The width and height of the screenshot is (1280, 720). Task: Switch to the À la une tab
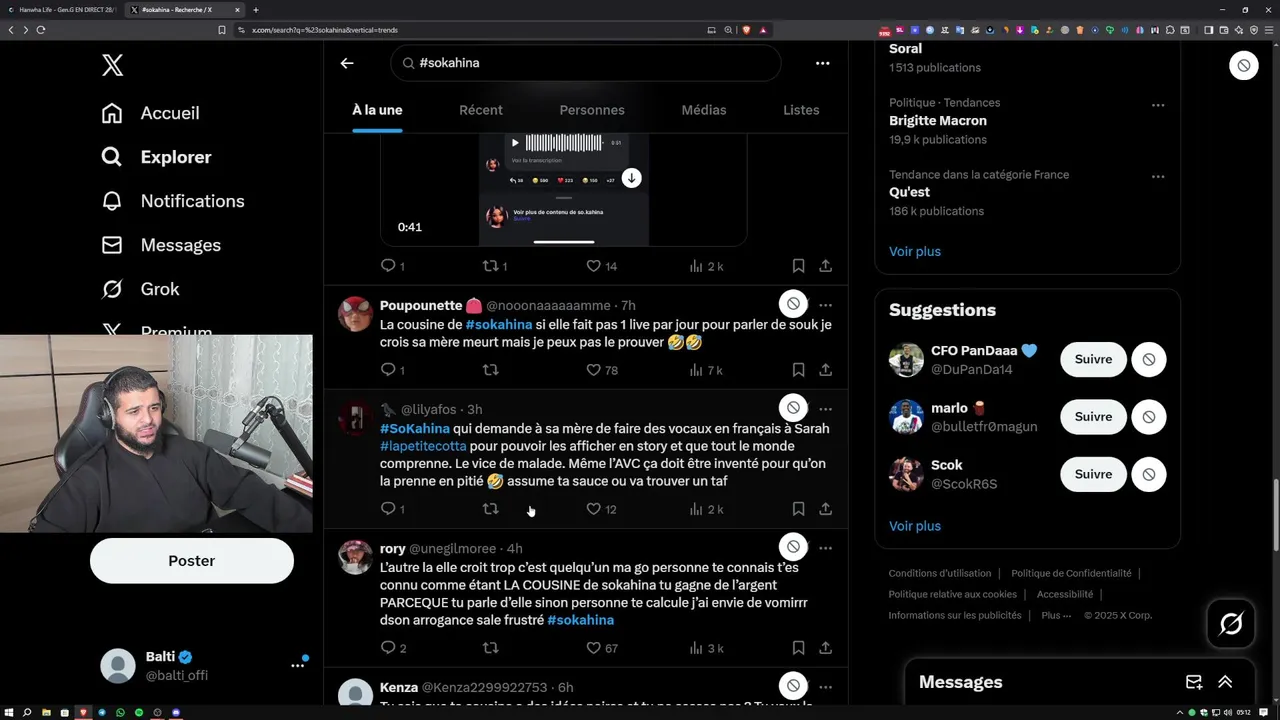coord(377,110)
